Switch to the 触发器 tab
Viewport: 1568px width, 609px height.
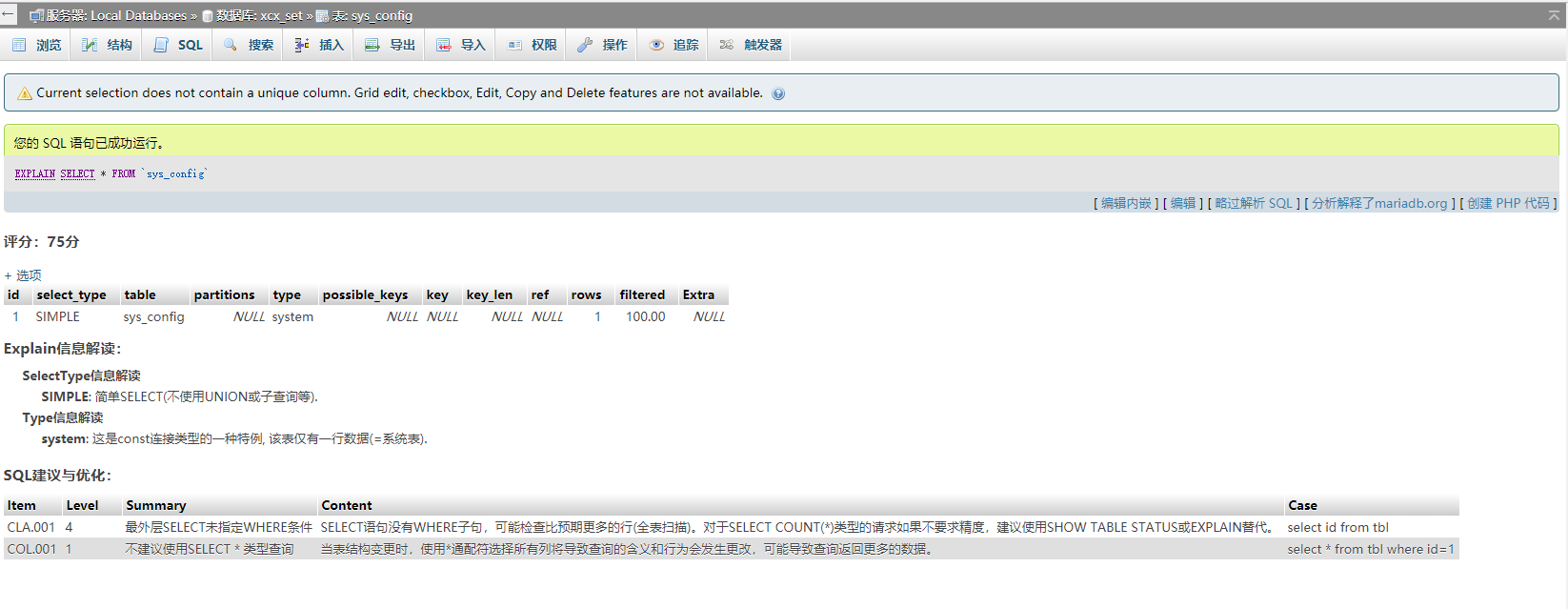(x=751, y=45)
